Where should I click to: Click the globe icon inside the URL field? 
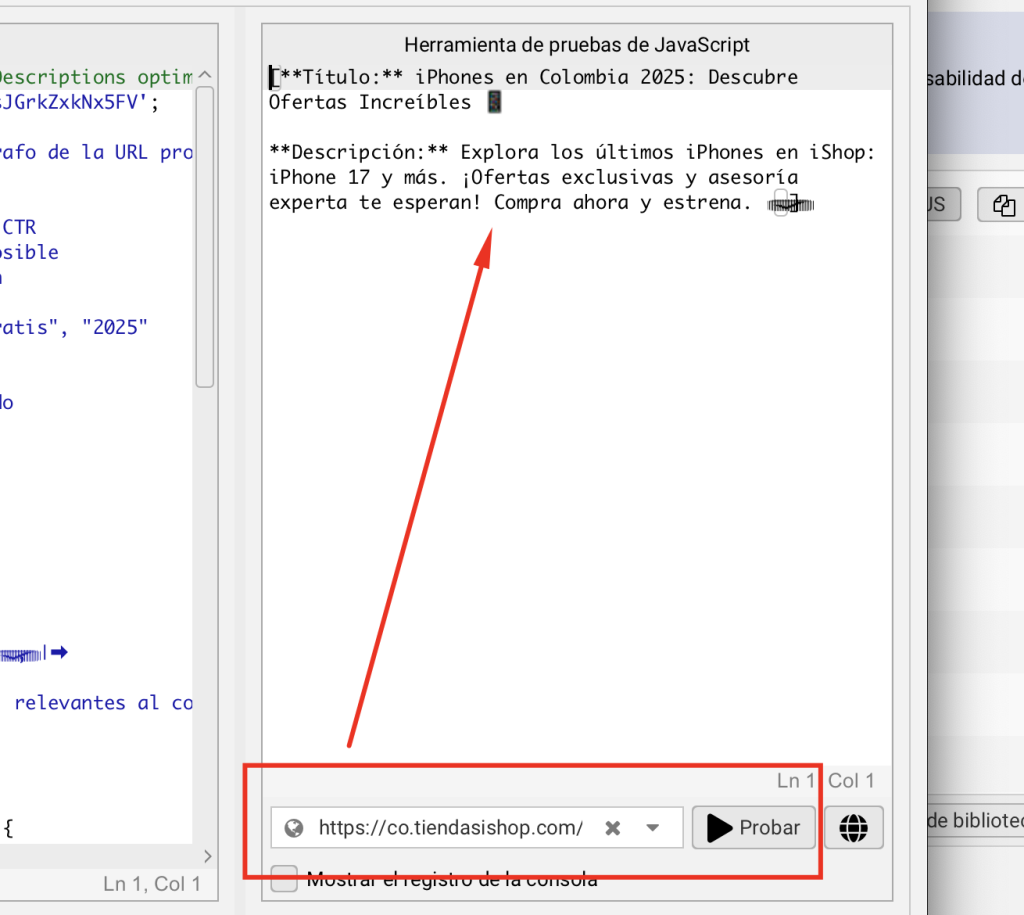click(x=295, y=827)
